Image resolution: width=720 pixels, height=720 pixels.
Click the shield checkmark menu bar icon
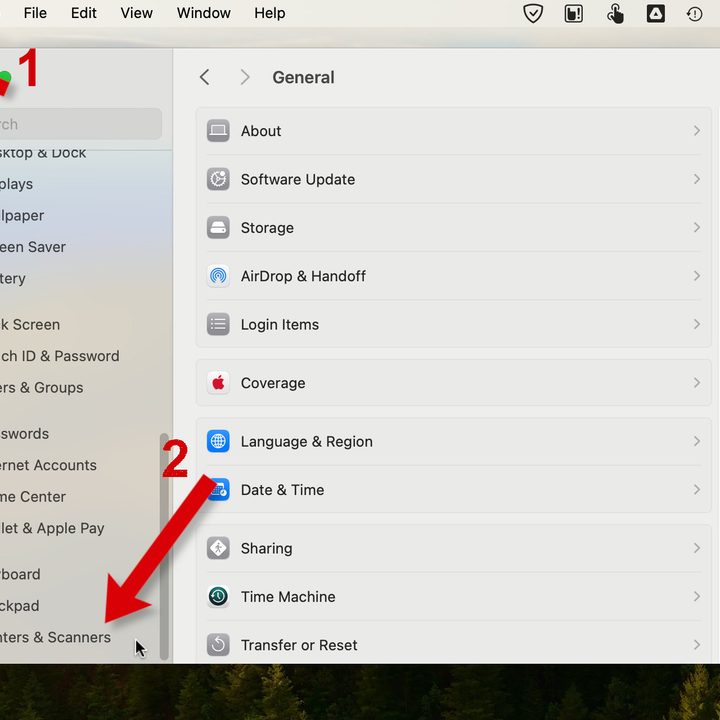(x=533, y=13)
